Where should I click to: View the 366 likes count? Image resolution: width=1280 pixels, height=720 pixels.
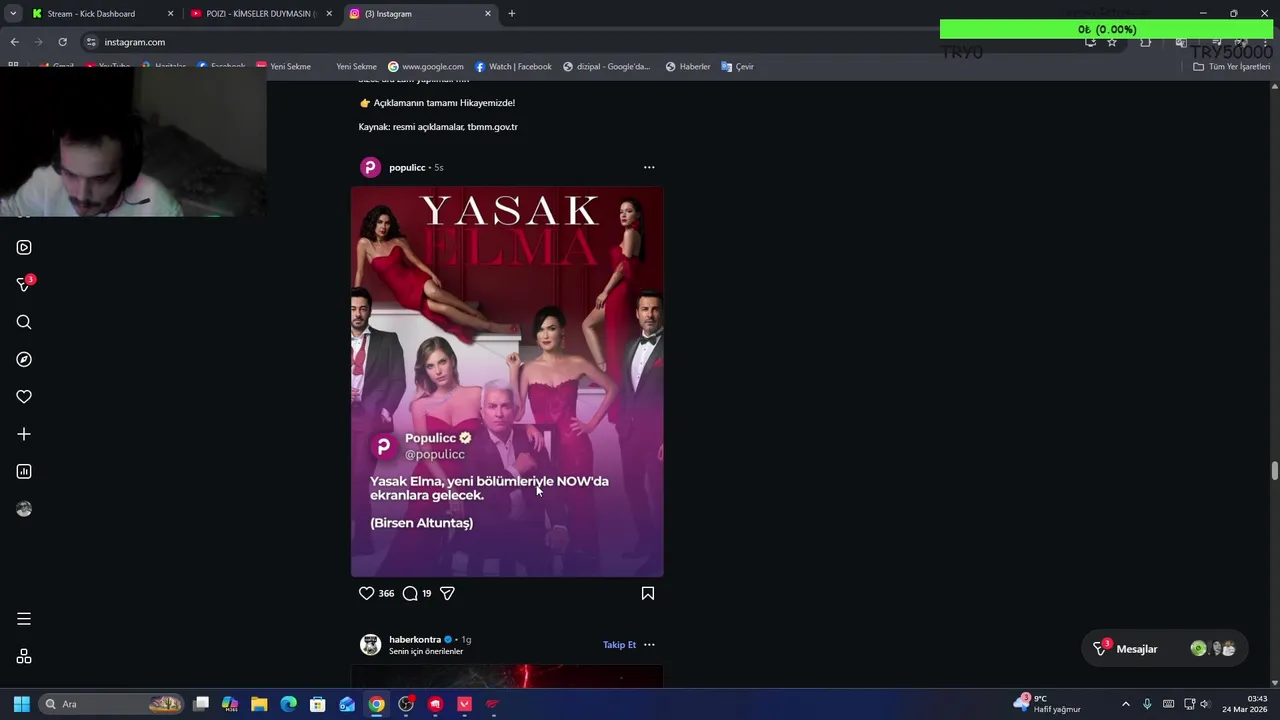click(386, 593)
